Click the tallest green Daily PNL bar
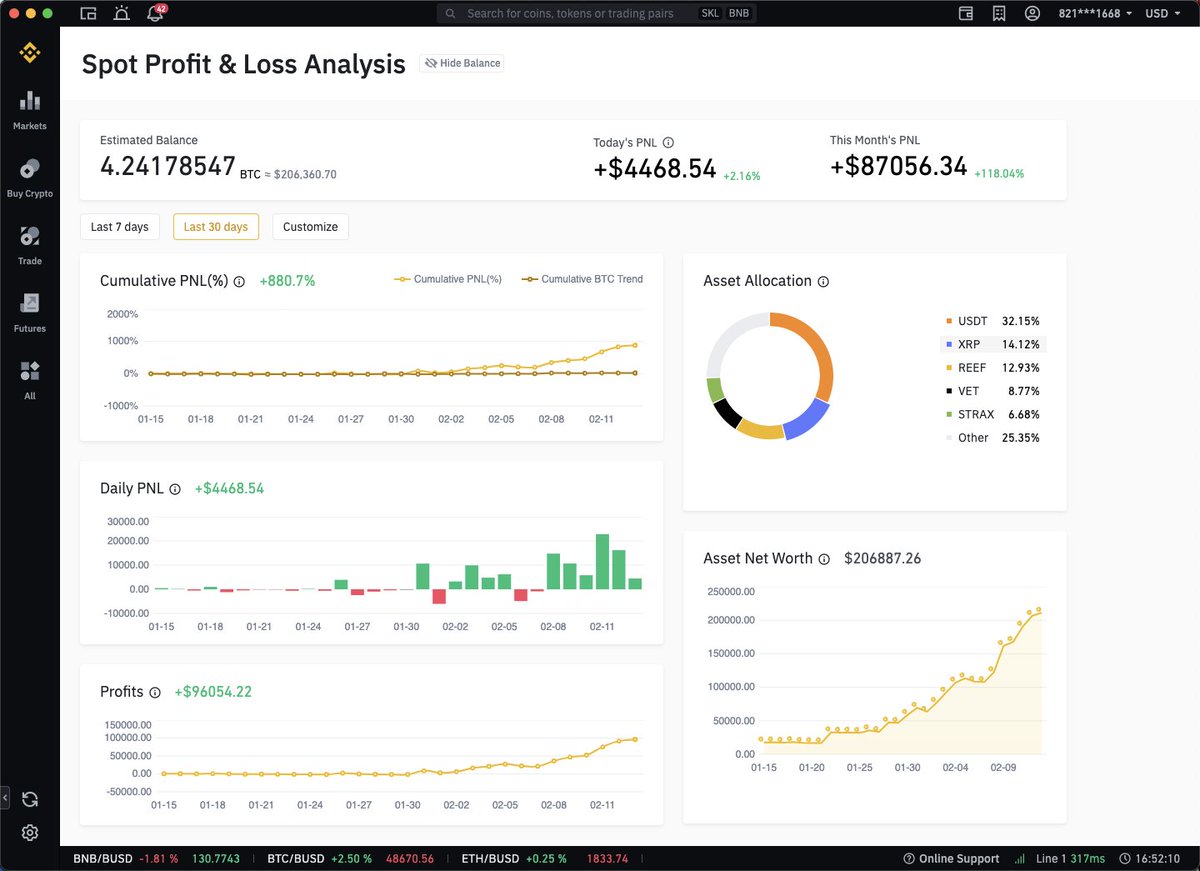This screenshot has height=871, width=1200. pos(602,562)
